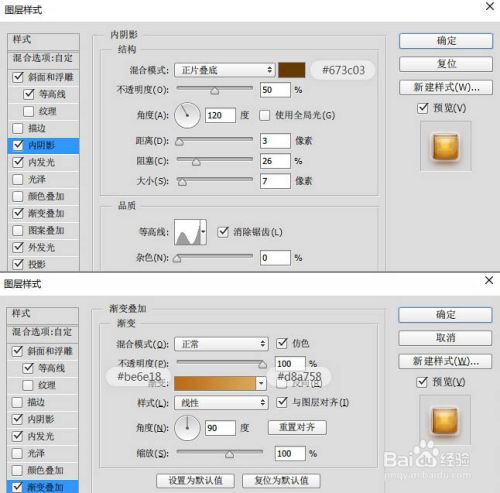Toggle 渐变叠加 checkbox in upper dialog
This screenshot has height=493, width=500.
tap(18, 213)
